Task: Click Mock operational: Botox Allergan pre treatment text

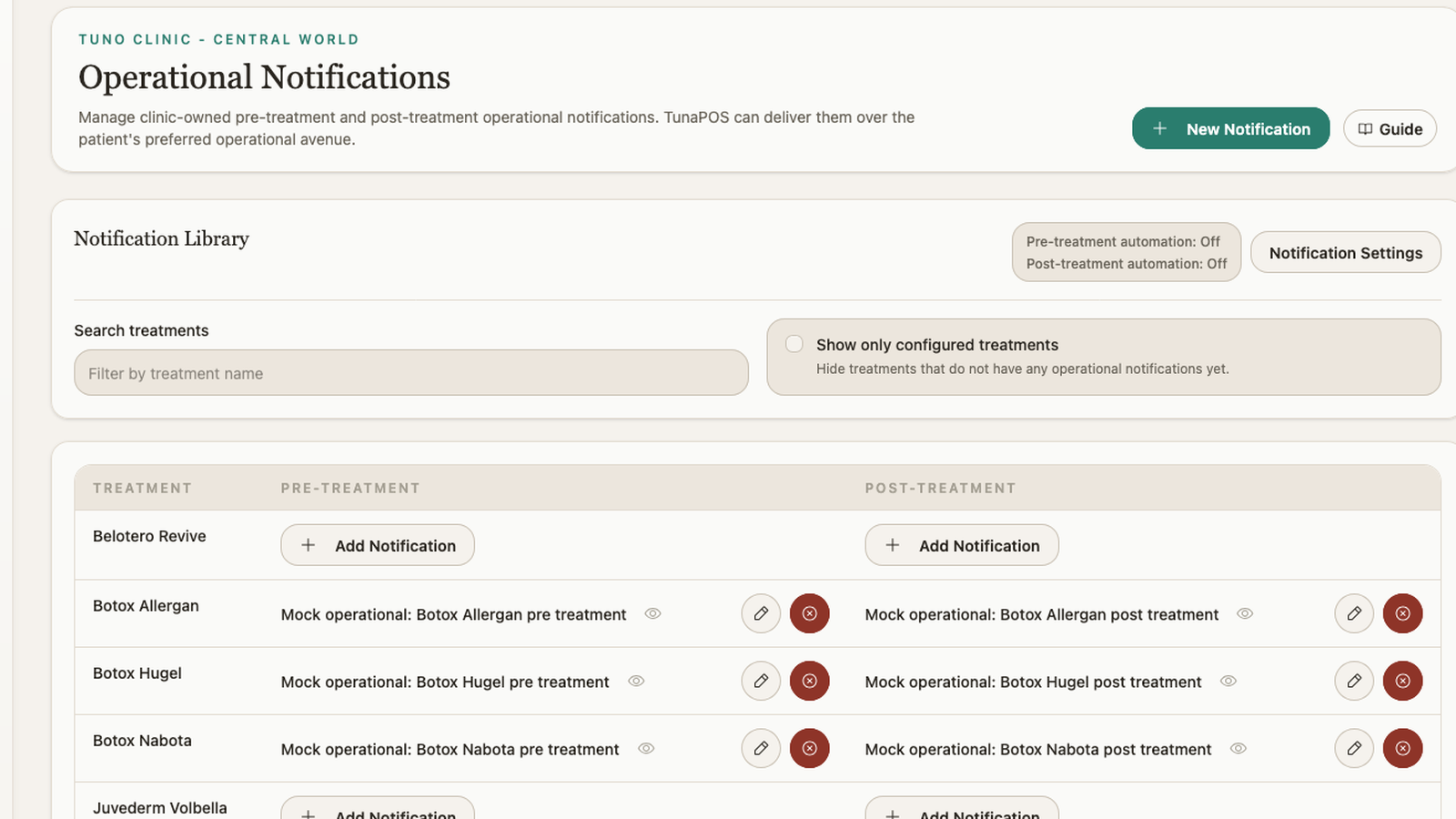Action: tap(453, 615)
